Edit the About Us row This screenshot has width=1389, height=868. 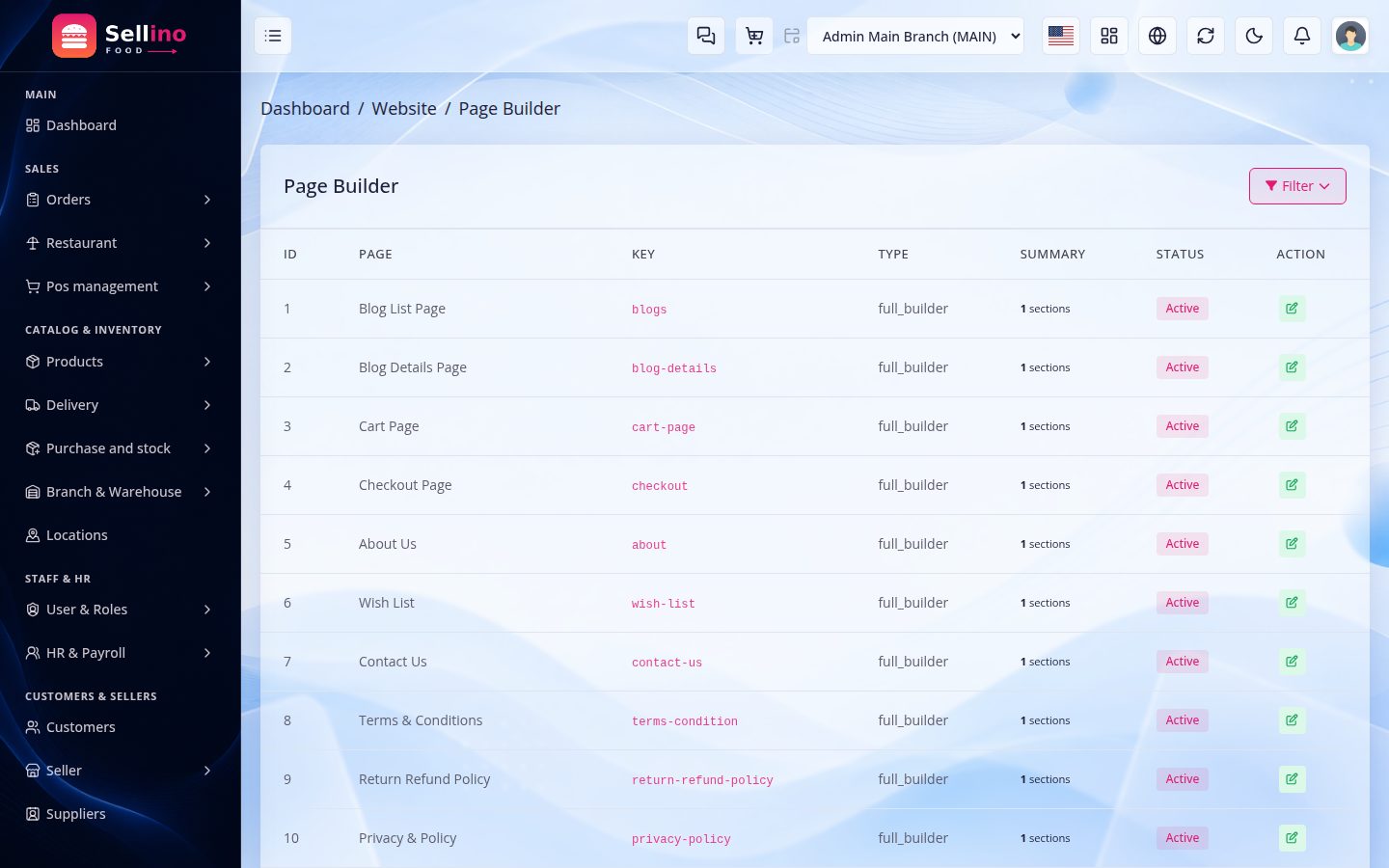coord(1292,544)
